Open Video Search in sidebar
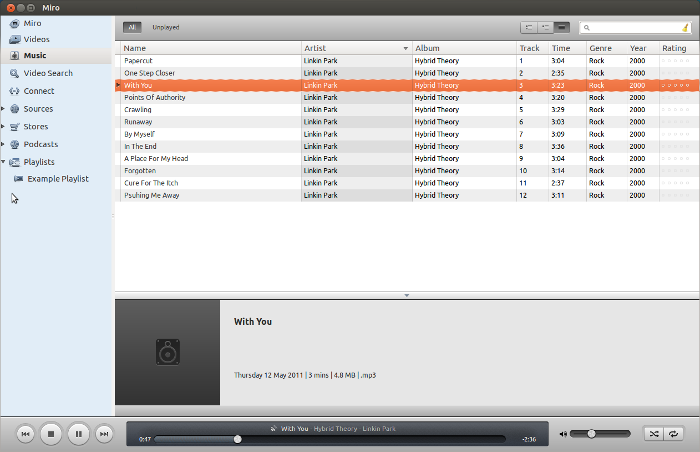Screen dimensions: 700x452 tap(47, 73)
